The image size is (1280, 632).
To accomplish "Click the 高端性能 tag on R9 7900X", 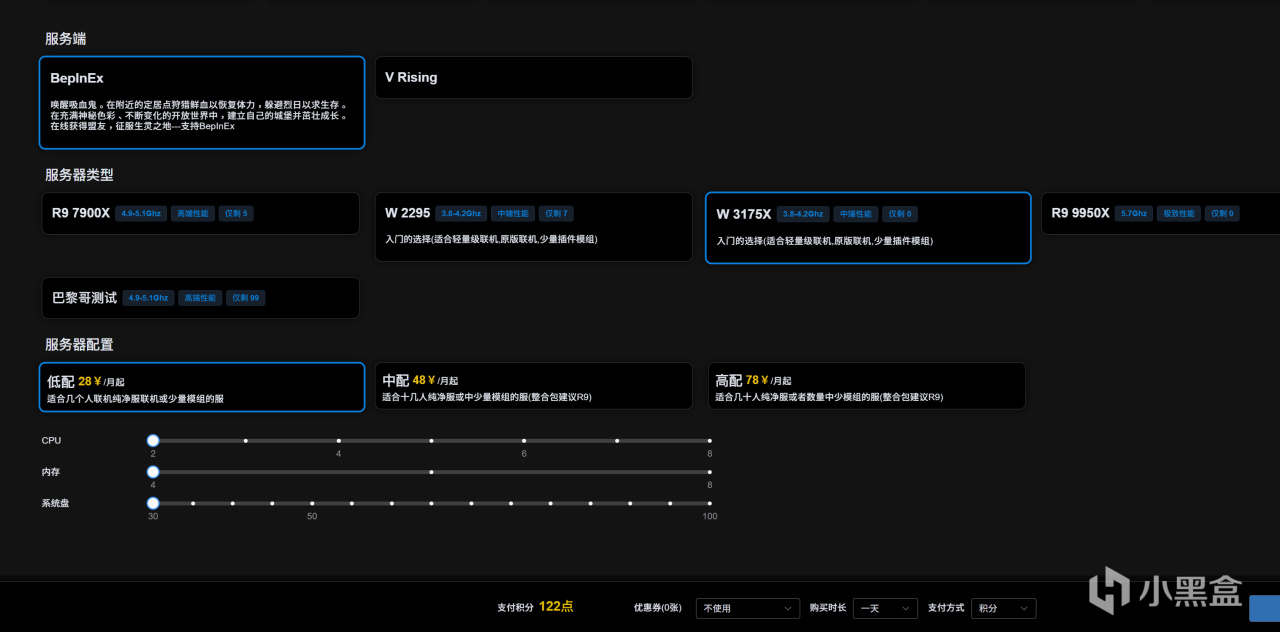I will (x=193, y=213).
